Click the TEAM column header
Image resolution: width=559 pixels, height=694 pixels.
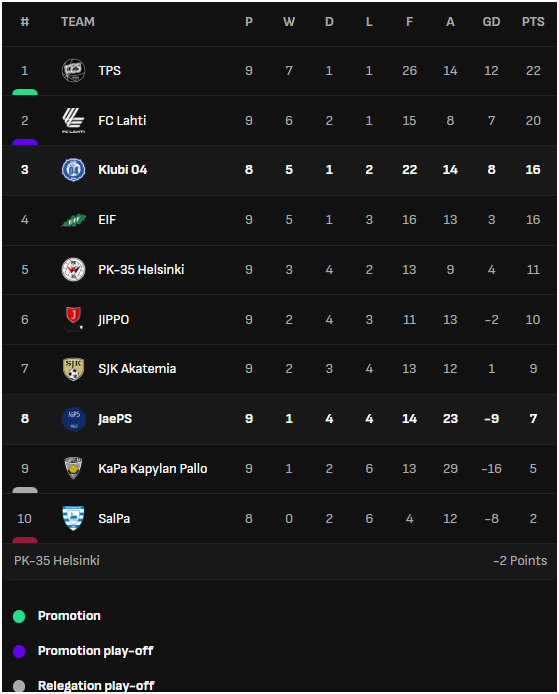(x=78, y=22)
